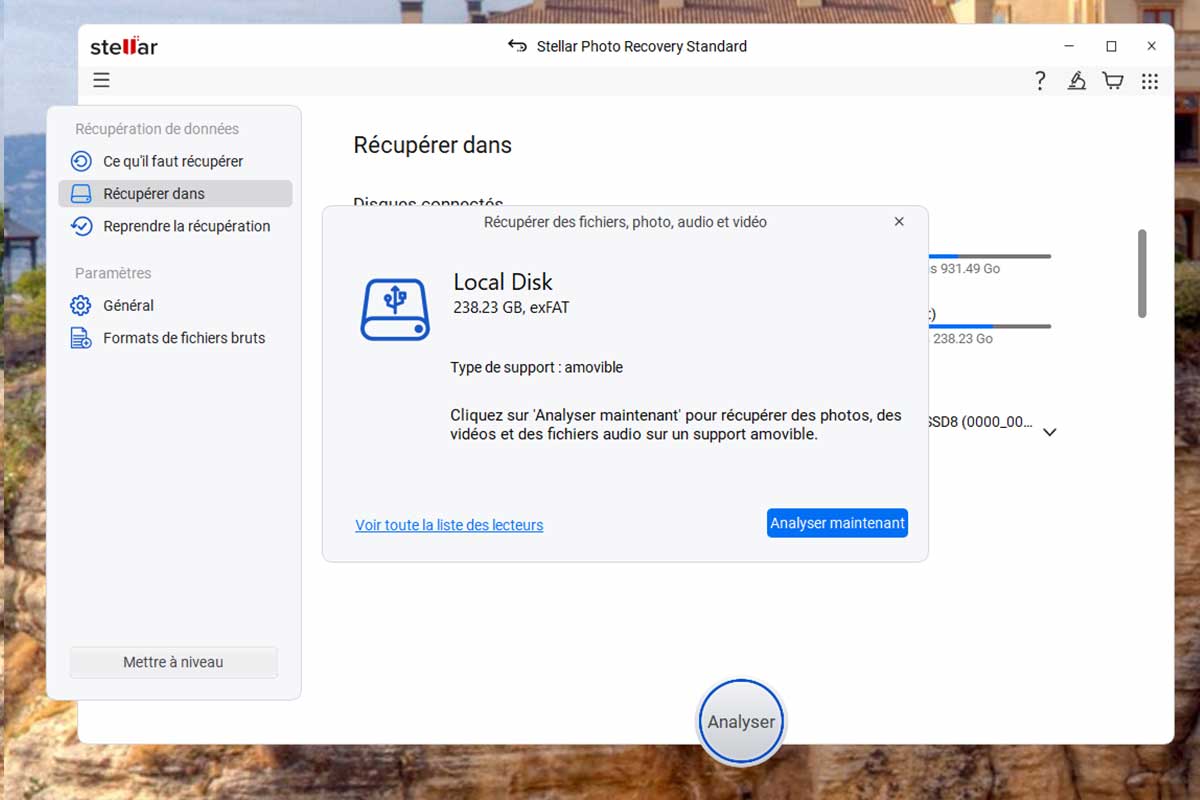
Task: Click 'Voir toute la liste des lecteurs' link
Action: (449, 525)
